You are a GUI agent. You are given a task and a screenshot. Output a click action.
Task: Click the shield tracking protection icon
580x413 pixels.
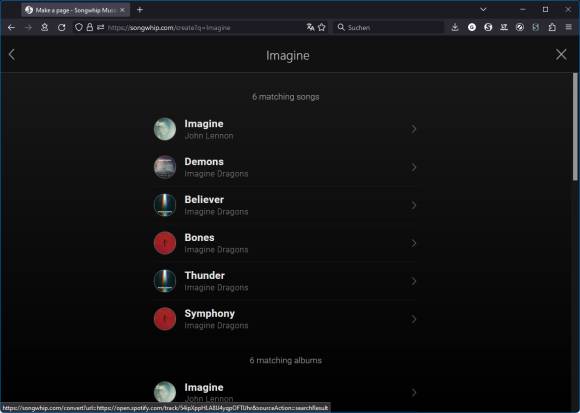point(78,27)
